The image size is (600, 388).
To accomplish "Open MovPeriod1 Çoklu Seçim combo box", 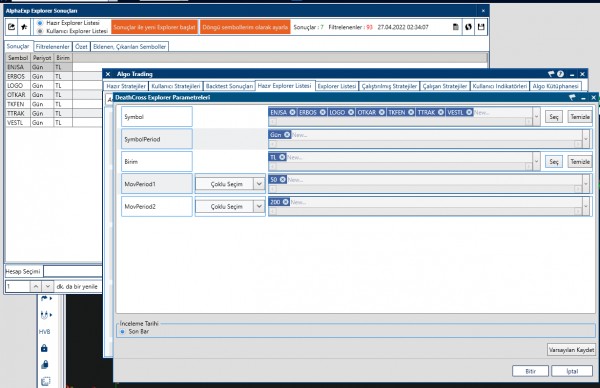I will point(230,184).
